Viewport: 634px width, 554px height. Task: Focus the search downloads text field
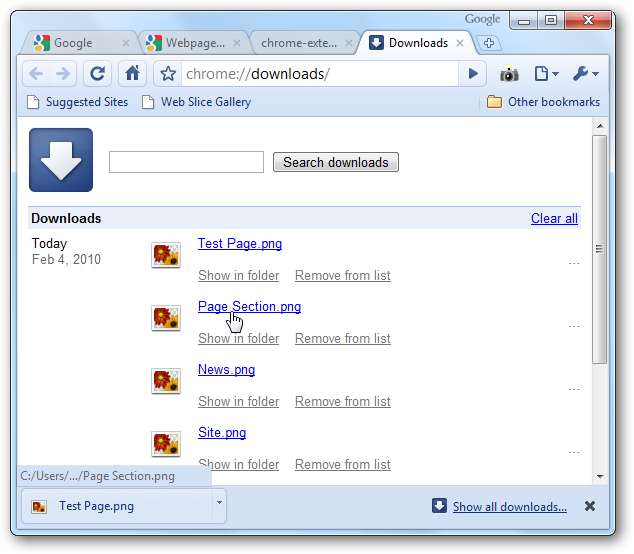click(x=186, y=162)
